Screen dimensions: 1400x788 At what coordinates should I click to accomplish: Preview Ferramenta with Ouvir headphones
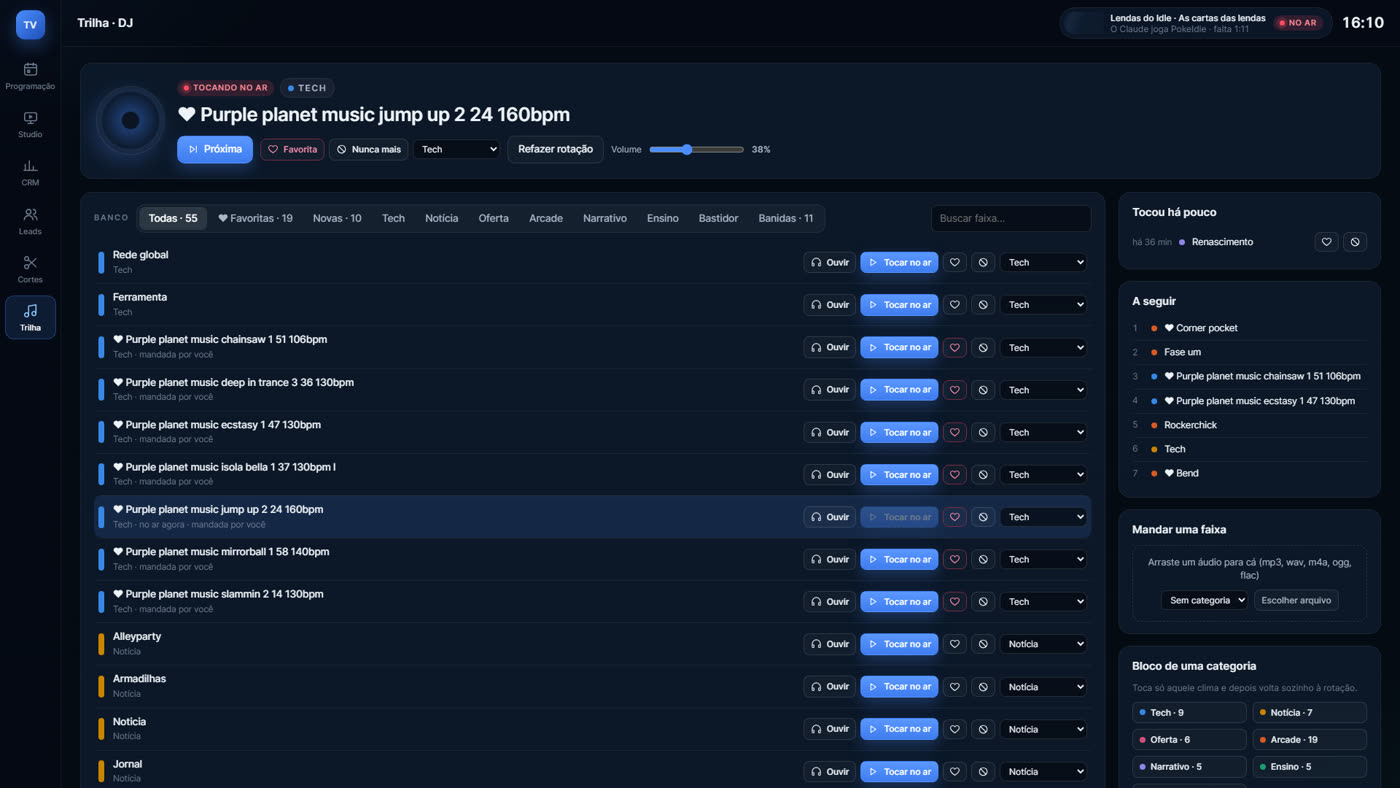click(830, 305)
